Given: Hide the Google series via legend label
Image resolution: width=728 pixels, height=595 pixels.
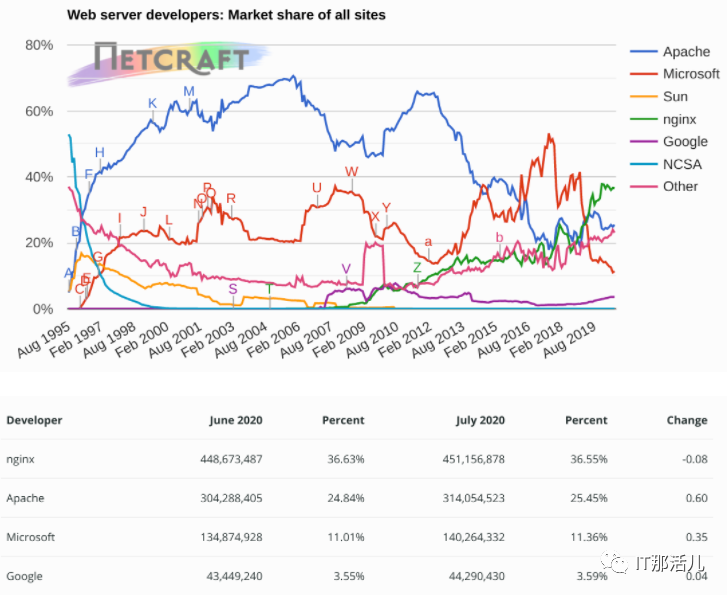Looking at the screenshot, I should pyautogui.click(x=685, y=142).
